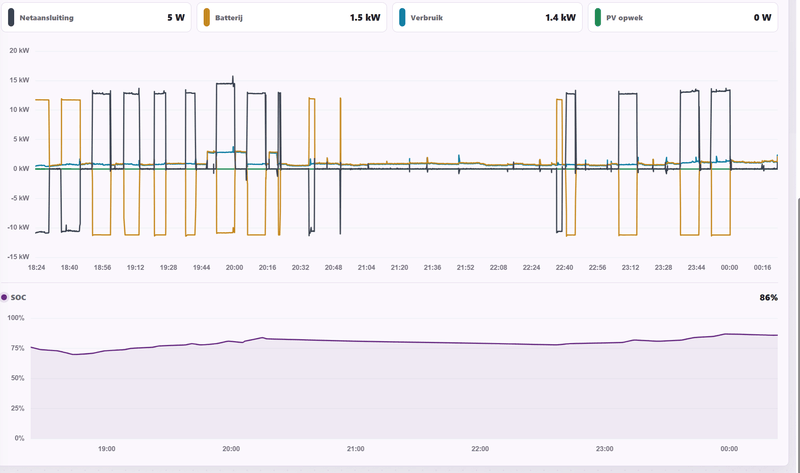
Task: Toggle the PV opwek series card
Action: pyautogui.click(x=683, y=17)
